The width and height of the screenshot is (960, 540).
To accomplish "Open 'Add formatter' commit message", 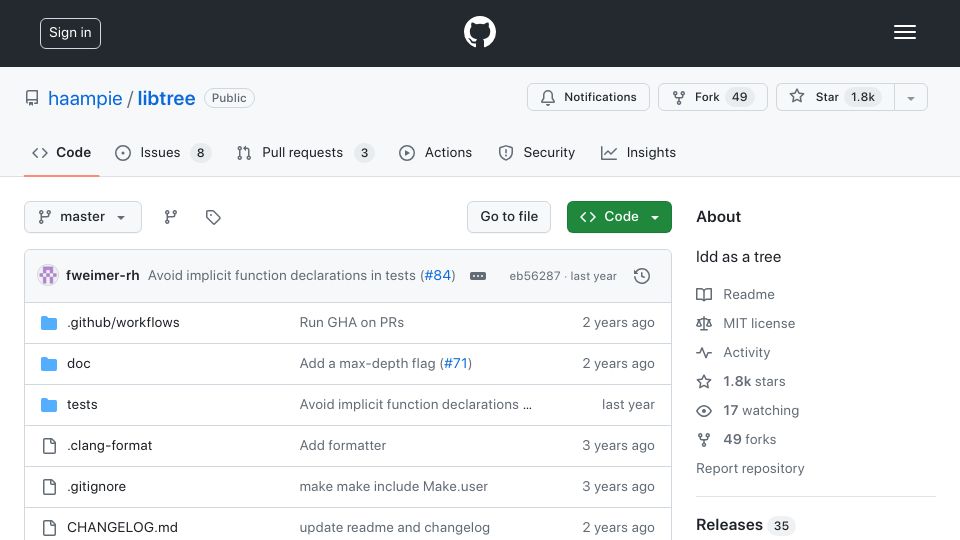I will coord(343,446).
